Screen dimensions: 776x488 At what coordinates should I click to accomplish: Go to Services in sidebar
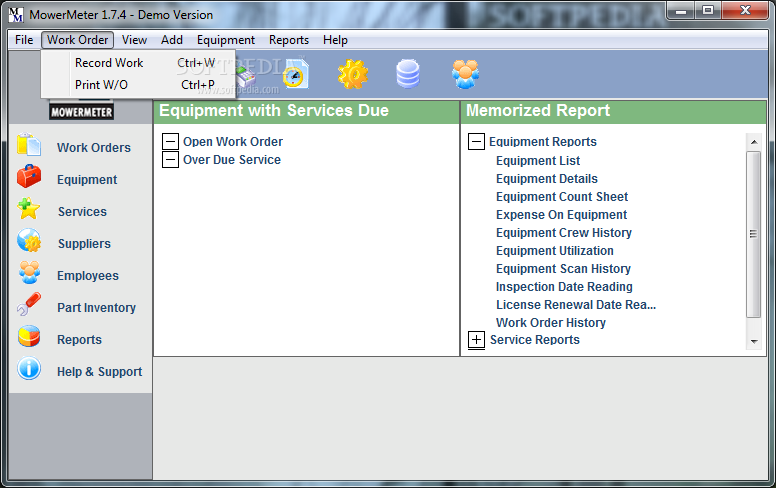pyautogui.click(x=82, y=211)
